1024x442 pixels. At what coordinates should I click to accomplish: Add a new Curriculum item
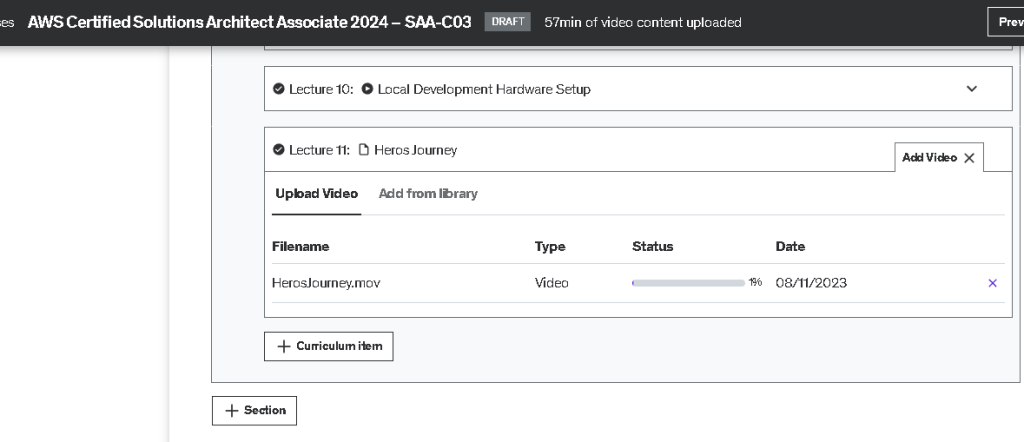point(328,346)
